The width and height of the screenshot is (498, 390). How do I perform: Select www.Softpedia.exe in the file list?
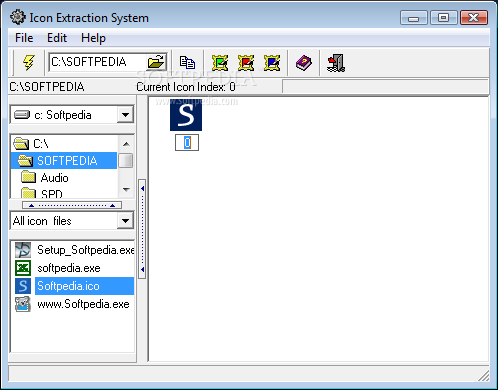coord(83,304)
